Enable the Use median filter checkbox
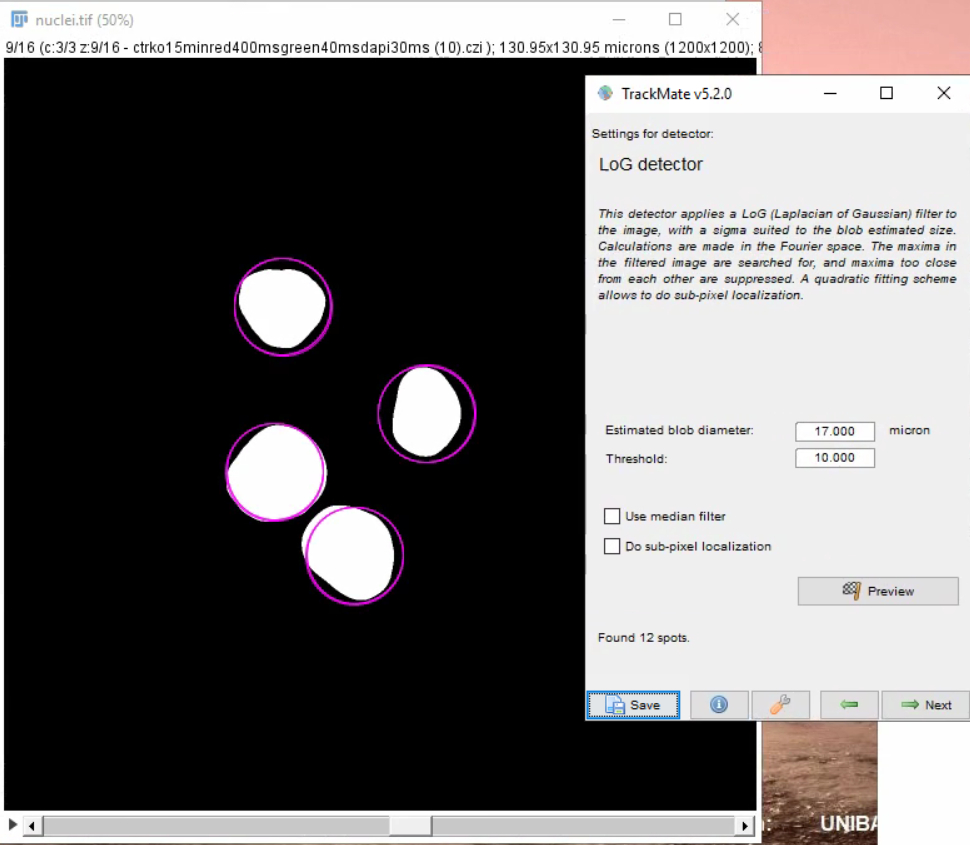 pyautogui.click(x=612, y=516)
